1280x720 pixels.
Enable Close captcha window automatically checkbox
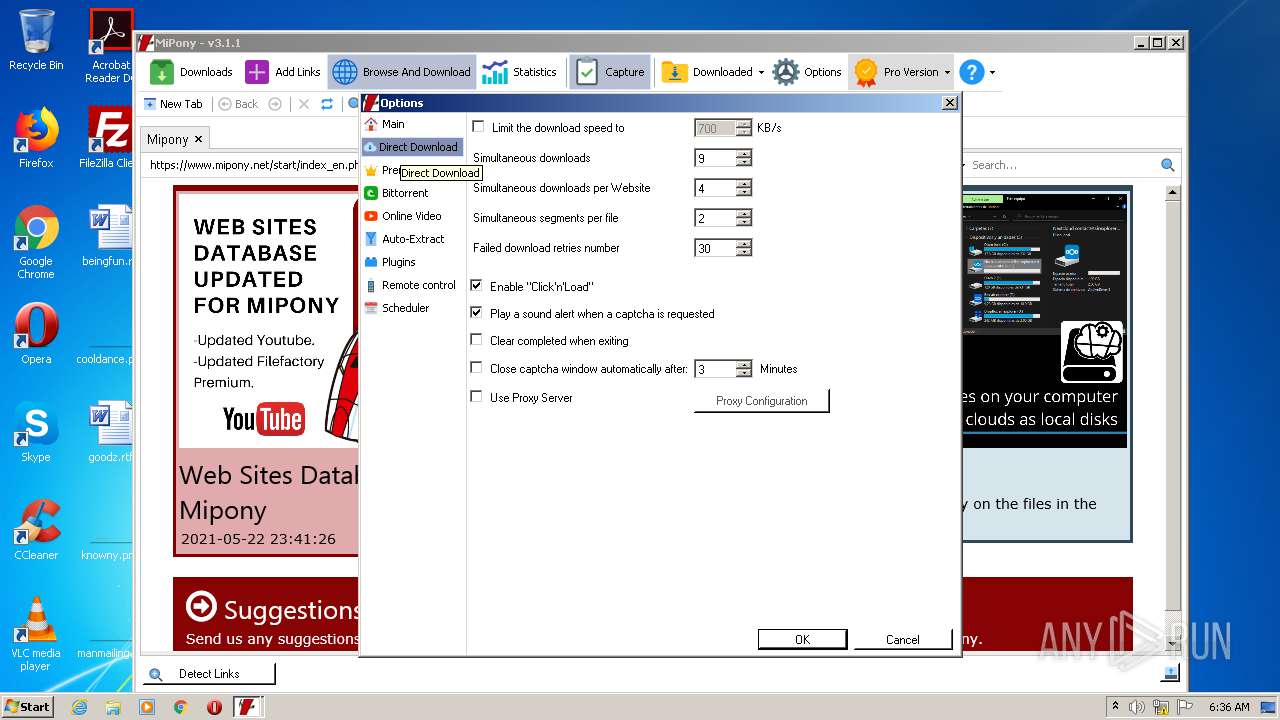point(477,368)
